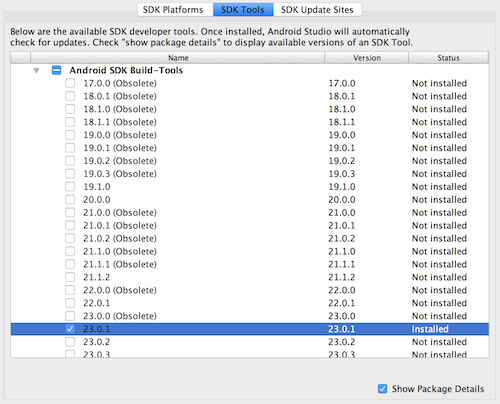Check the 23.0.2 build tools box

coord(70,342)
